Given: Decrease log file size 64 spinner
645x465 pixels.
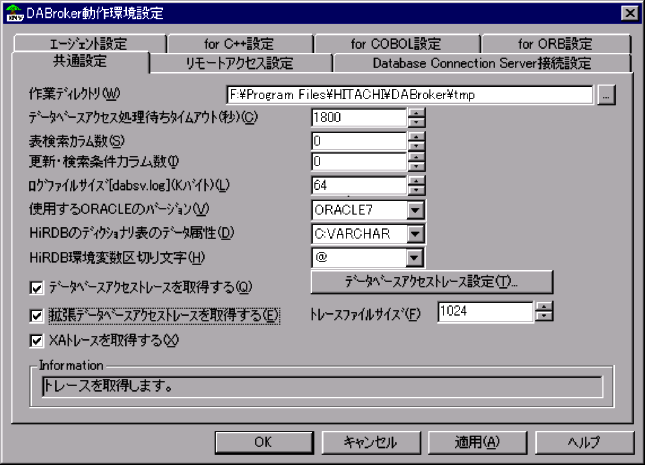Looking at the screenshot, I should coord(416,190).
